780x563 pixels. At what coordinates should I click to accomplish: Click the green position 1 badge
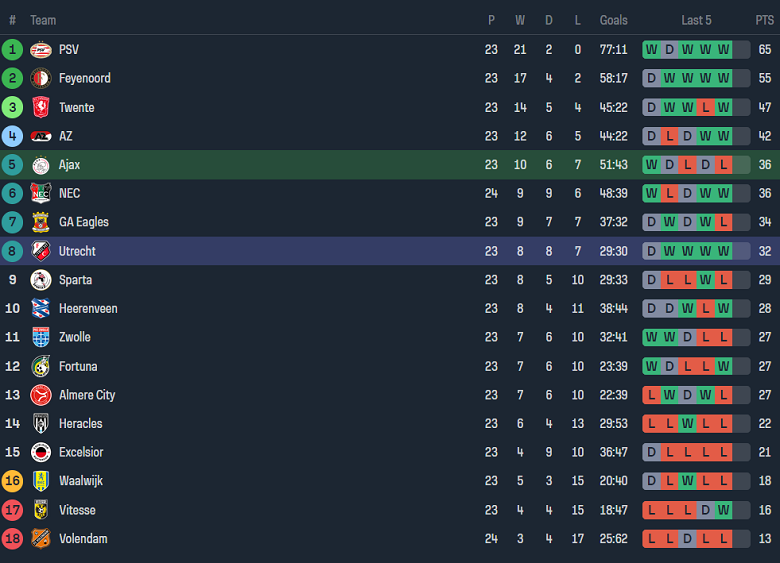pos(12,49)
